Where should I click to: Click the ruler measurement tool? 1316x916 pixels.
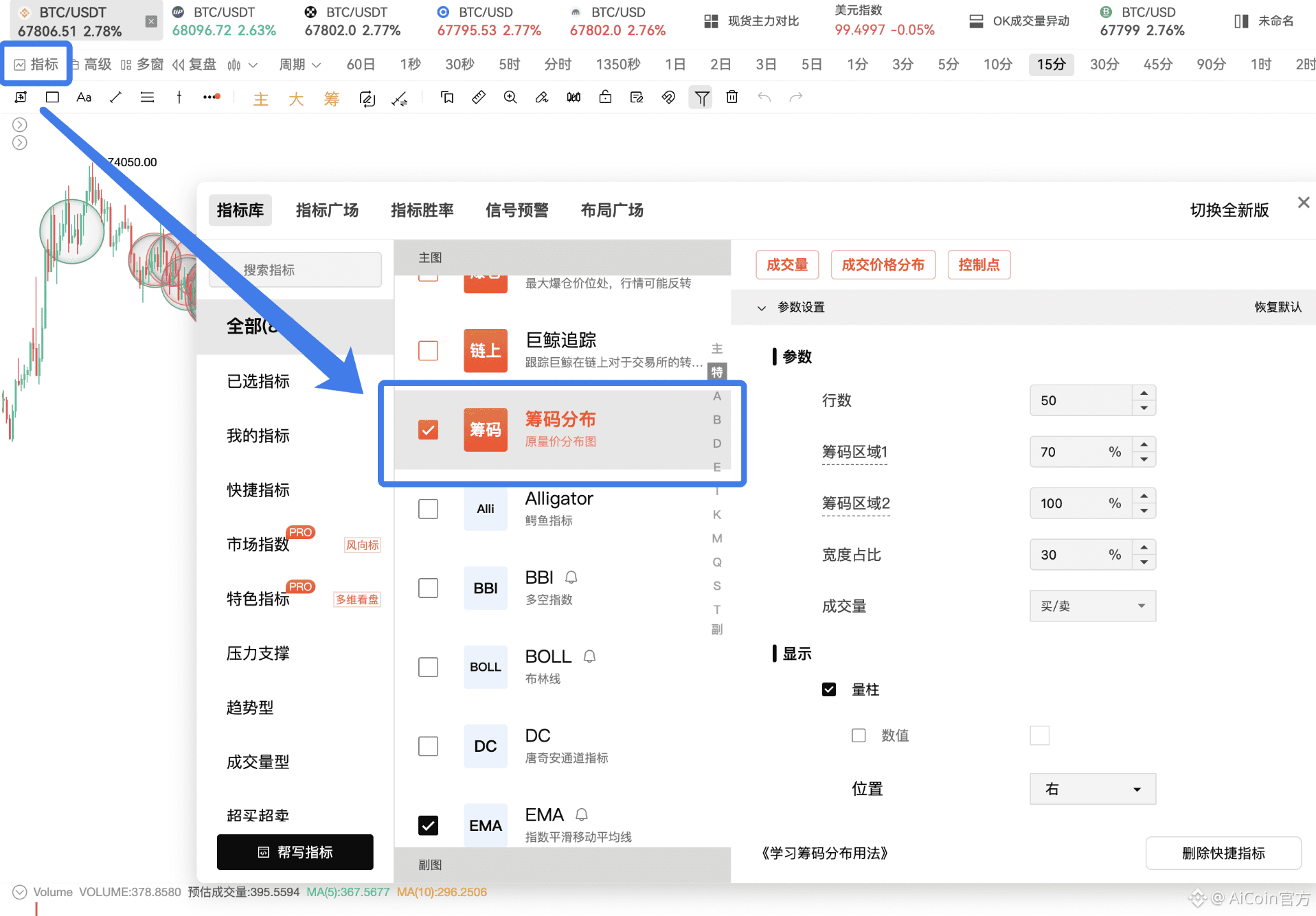(479, 98)
